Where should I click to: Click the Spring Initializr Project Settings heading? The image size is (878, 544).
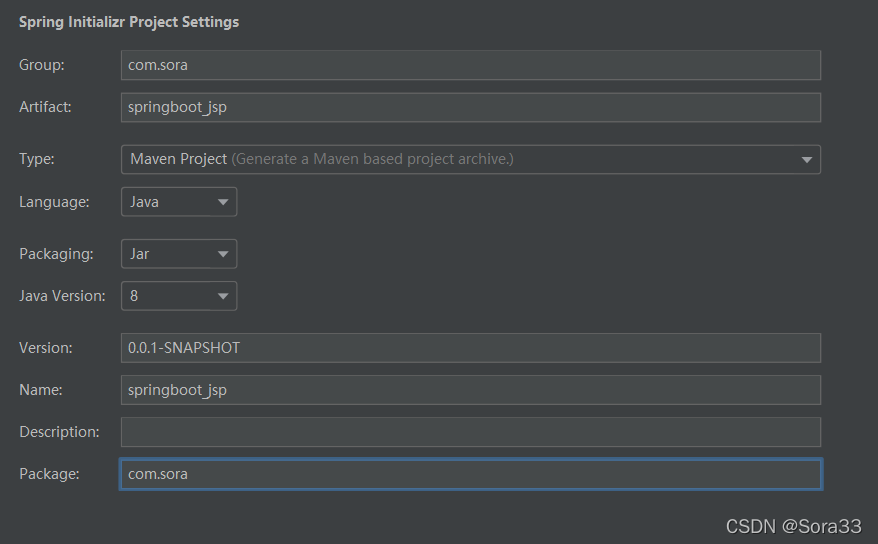[x=129, y=22]
